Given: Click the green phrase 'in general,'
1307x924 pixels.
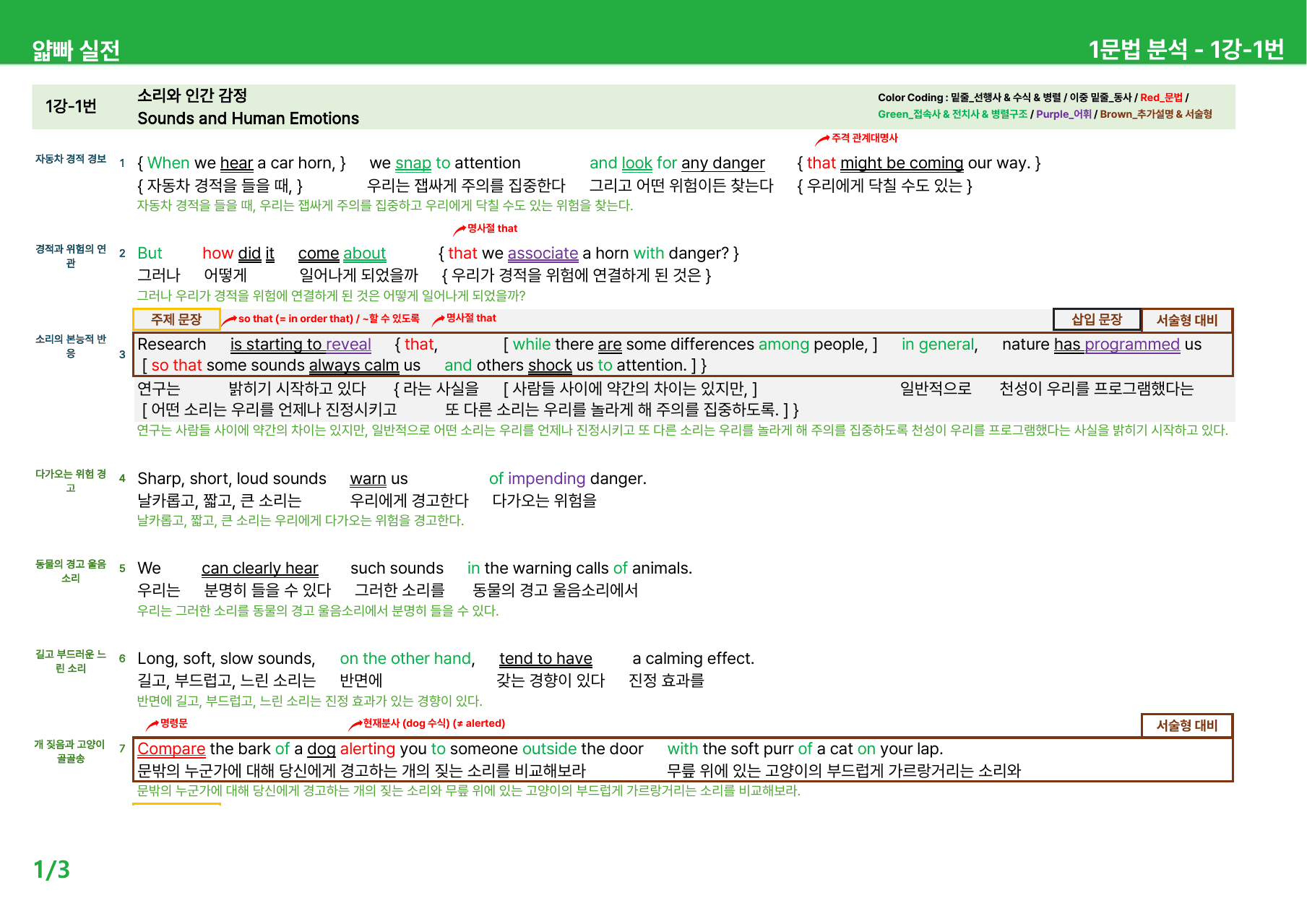Looking at the screenshot, I should click(939, 345).
